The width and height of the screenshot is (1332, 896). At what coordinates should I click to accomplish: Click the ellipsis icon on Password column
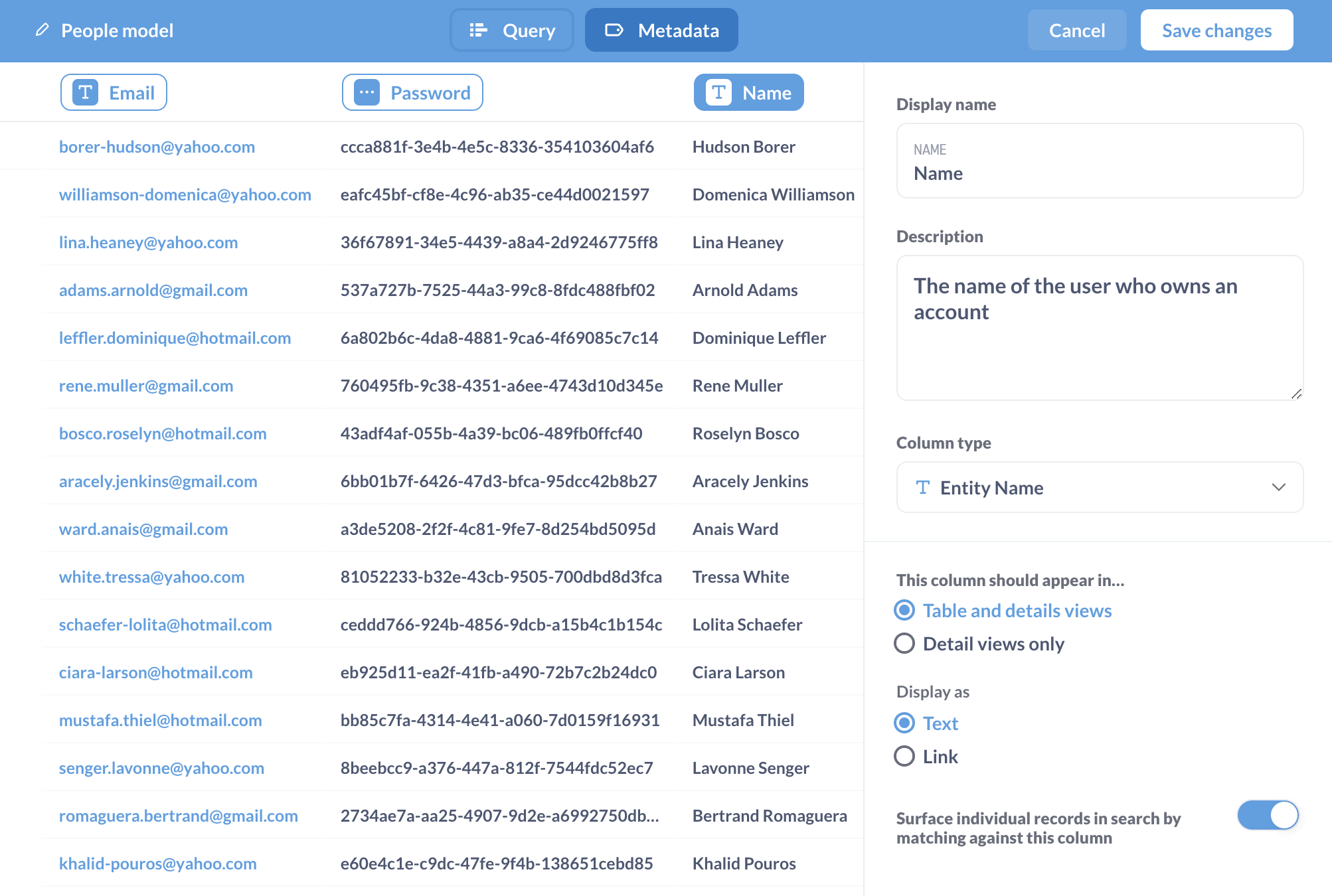click(x=367, y=92)
